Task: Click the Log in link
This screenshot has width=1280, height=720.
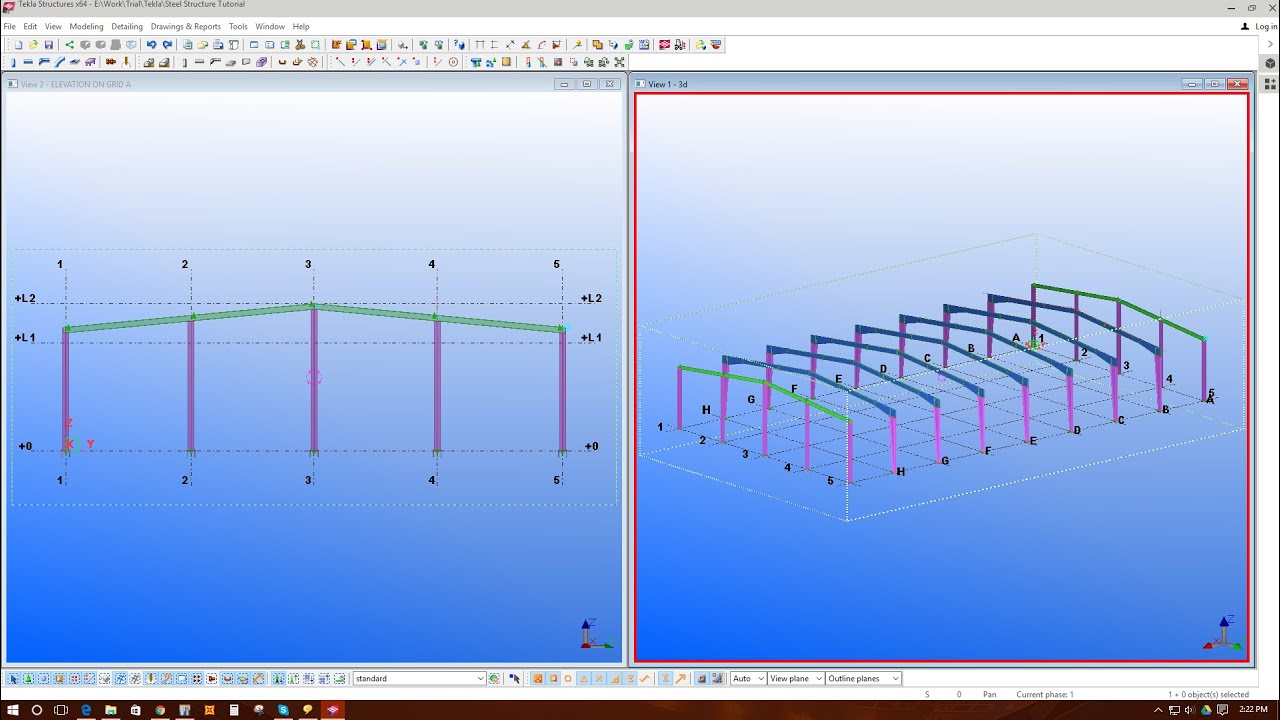Action: [x=1258, y=26]
